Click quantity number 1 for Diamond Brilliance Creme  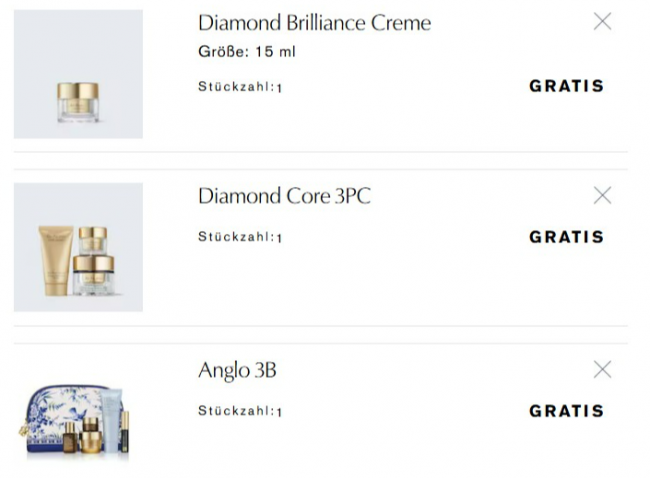tap(279, 88)
